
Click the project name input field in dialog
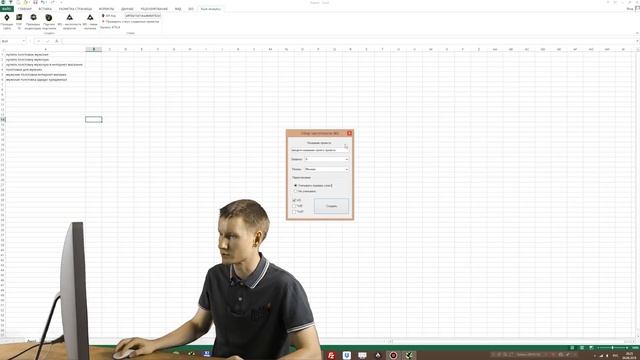(320, 150)
